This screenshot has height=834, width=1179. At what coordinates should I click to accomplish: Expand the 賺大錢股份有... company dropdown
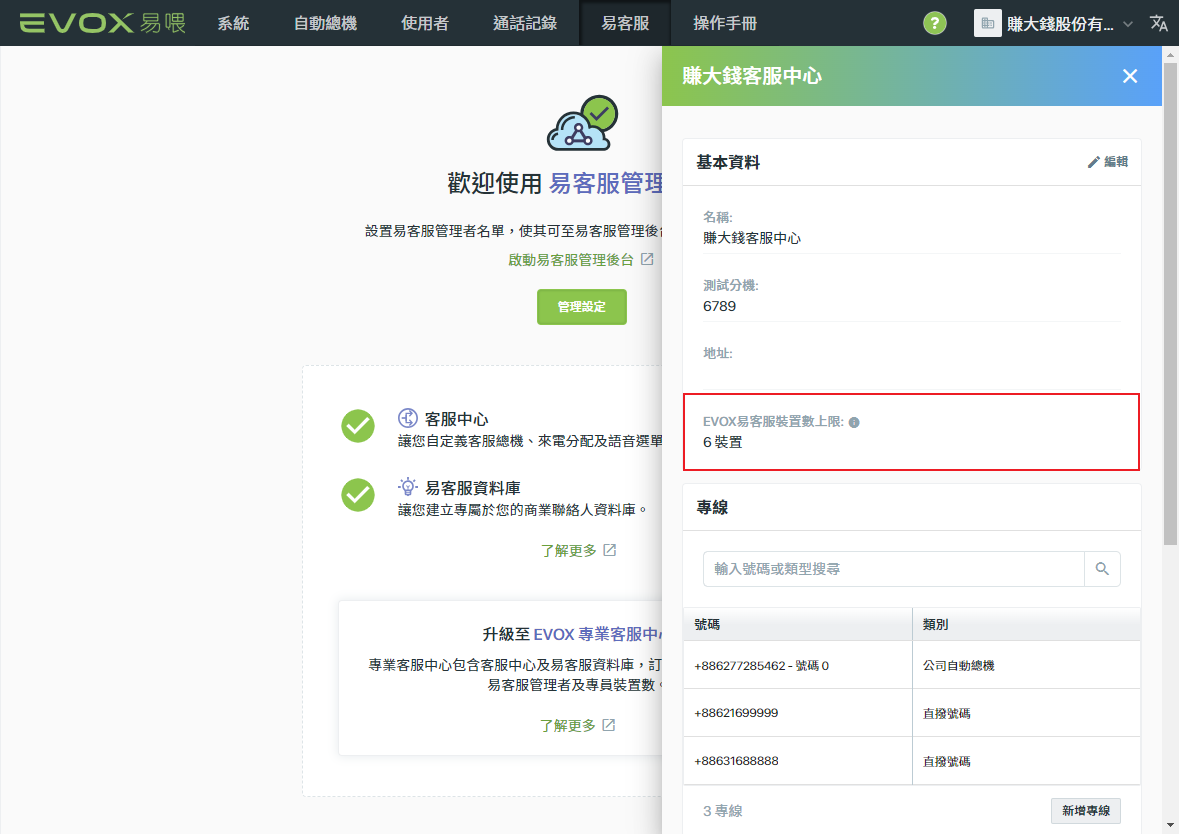tap(1127, 24)
